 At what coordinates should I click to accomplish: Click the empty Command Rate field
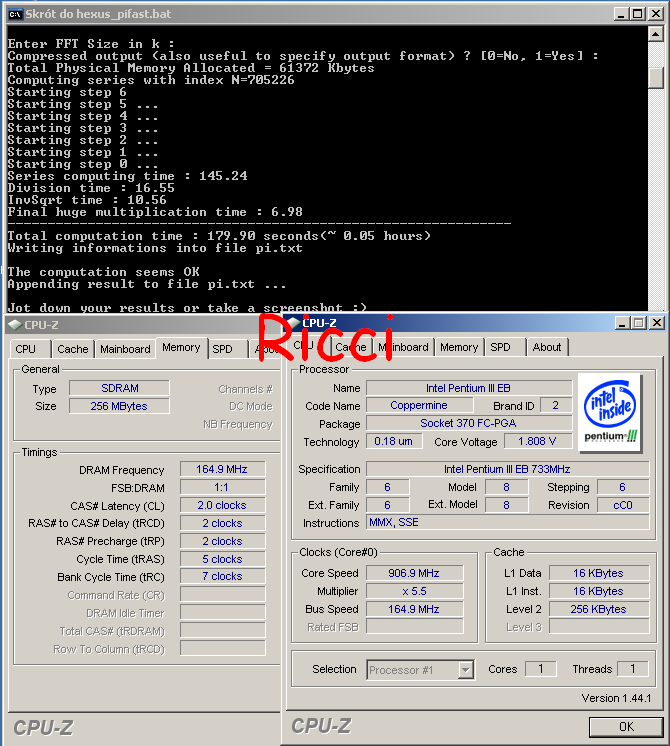(x=222, y=594)
